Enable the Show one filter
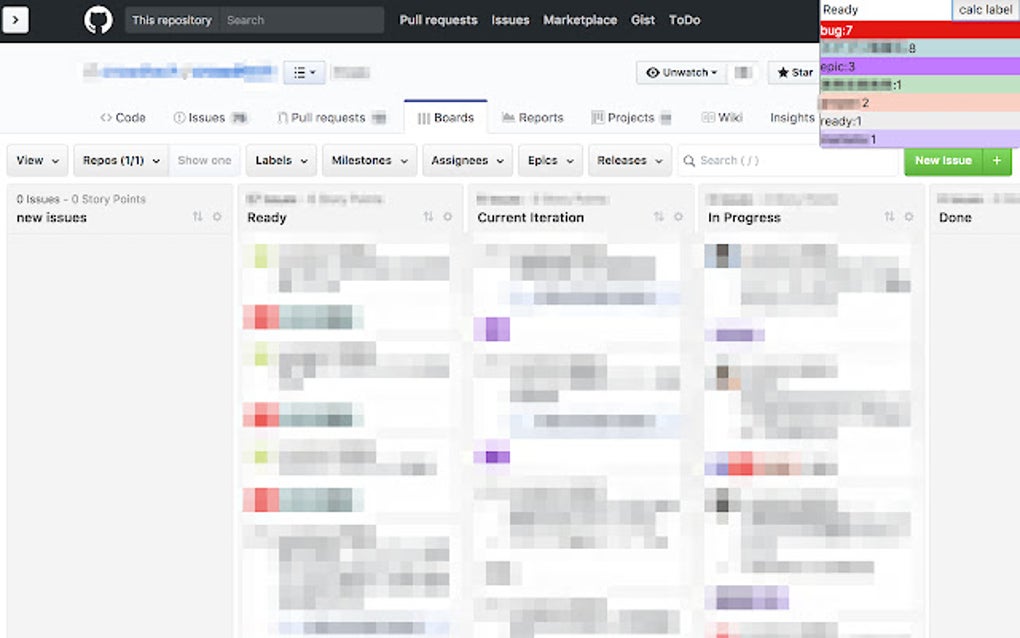 204,160
